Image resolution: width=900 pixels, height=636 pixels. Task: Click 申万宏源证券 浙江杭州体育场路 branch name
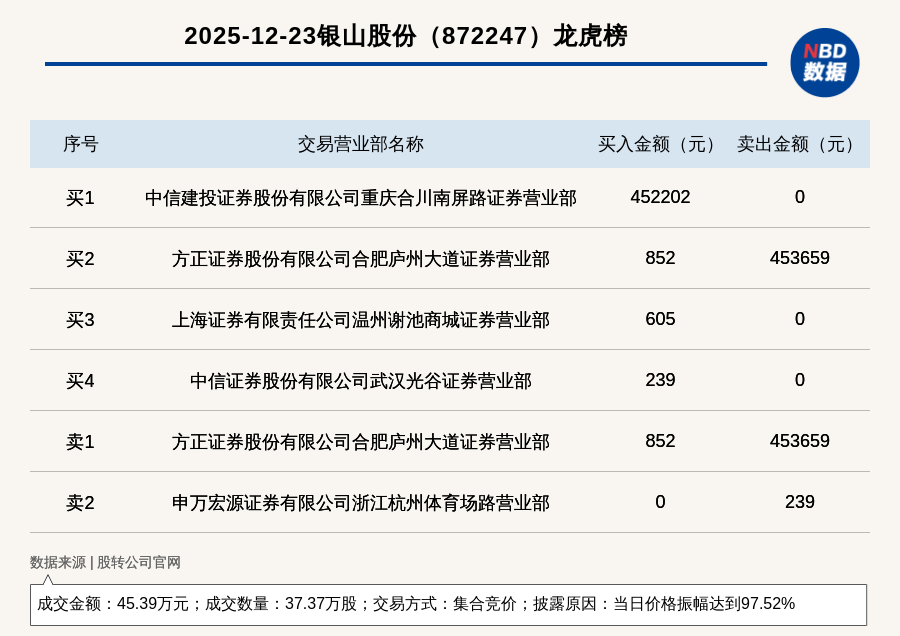pos(360,503)
